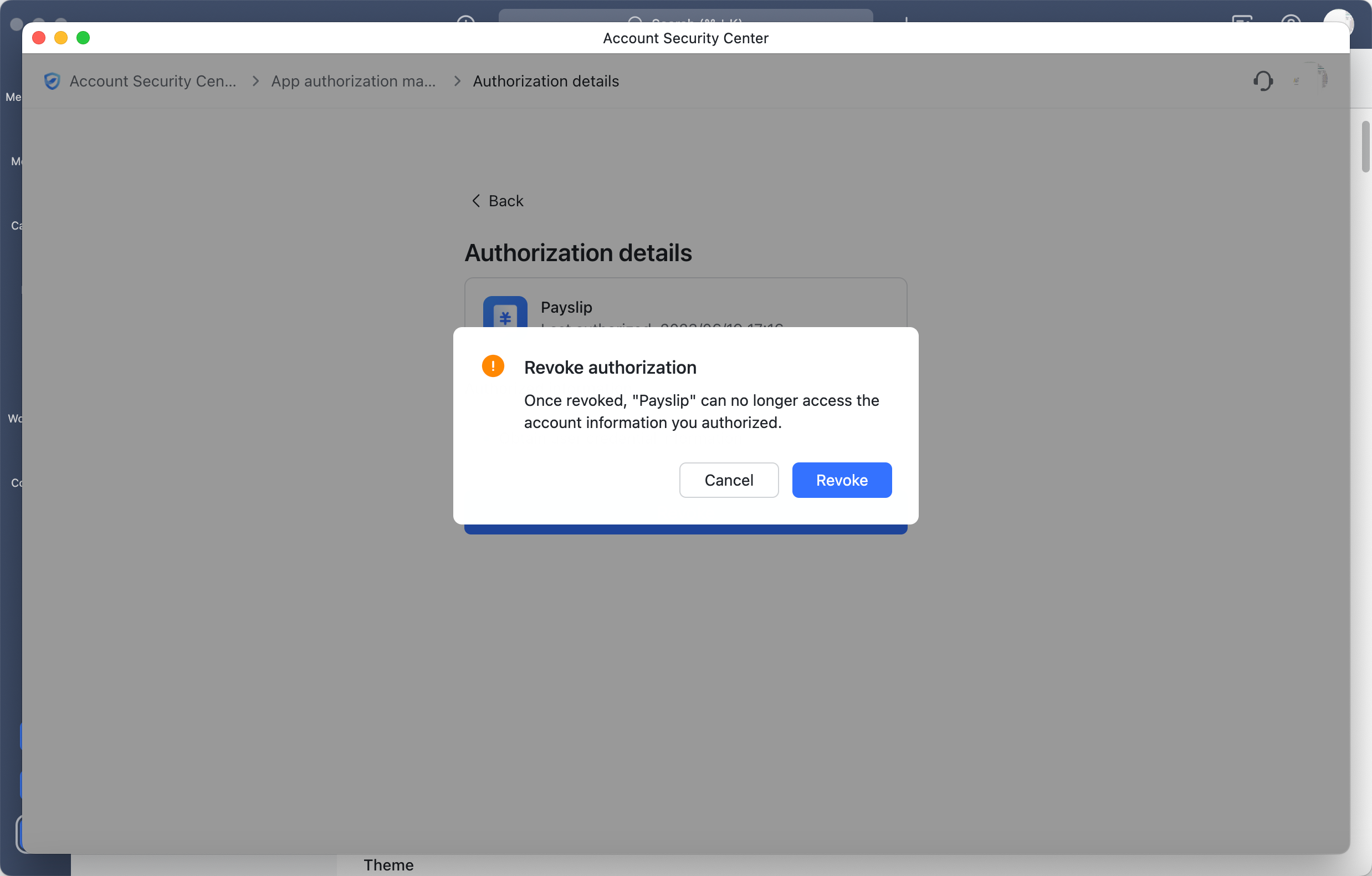The width and height of the screenshot is (1372, 876).
Task: Click the scrollbar on the right edge
Action: point(1365,147)
